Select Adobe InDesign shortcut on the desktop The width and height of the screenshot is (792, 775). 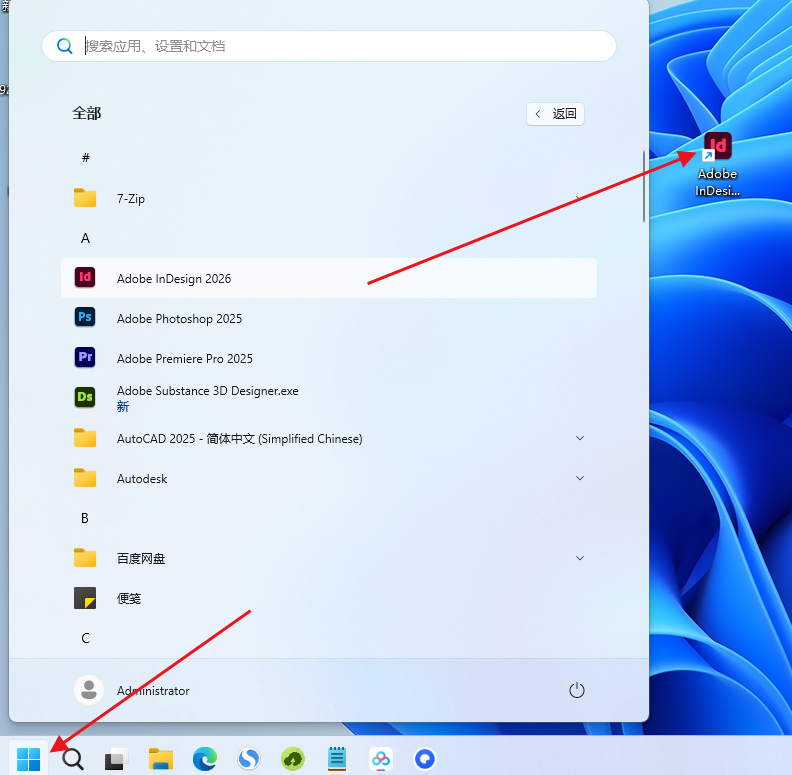[717, 164]
